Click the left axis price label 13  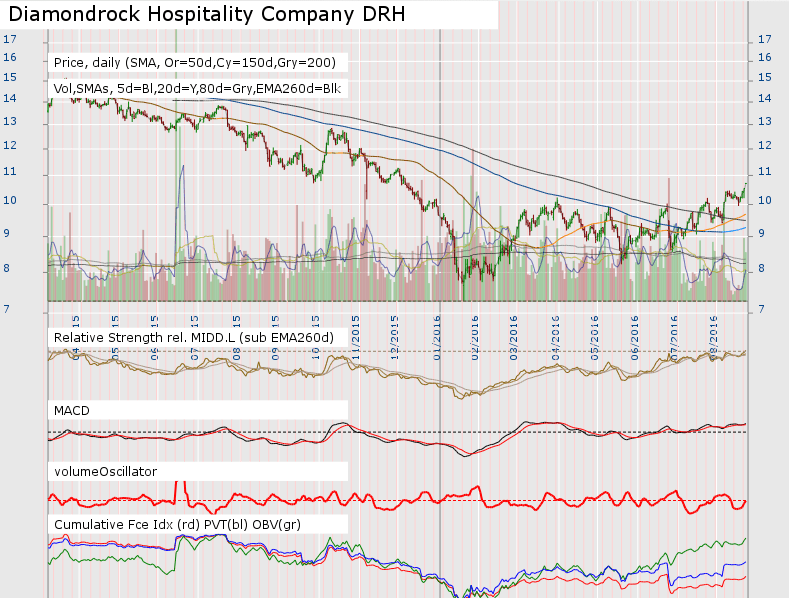pos(10,121)
